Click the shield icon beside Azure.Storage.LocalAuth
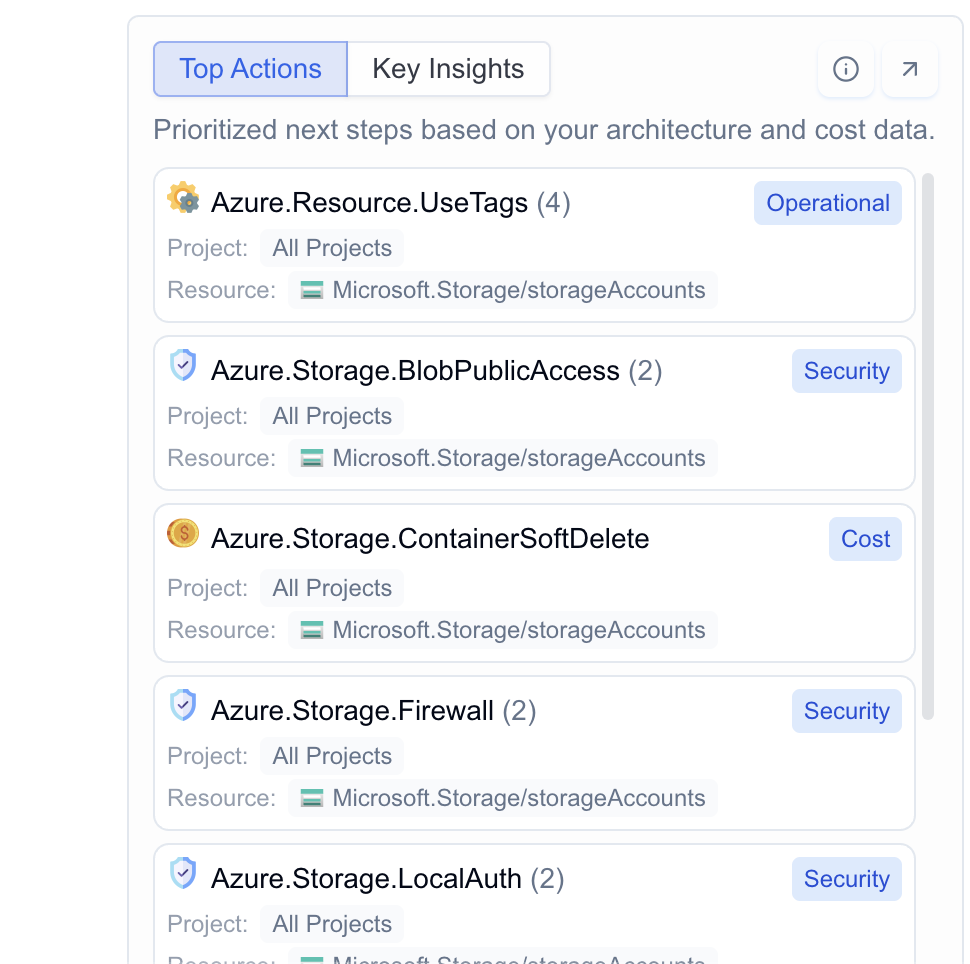This screenshot has height=964, width=970. (183, 873)
